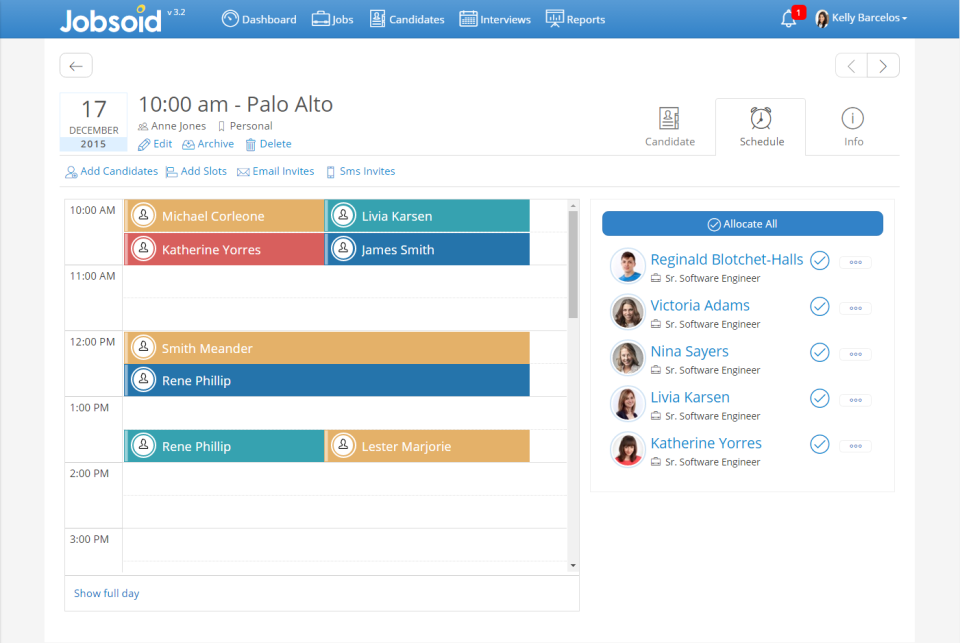The width and height of the screenshot is (960, 643).
Task: Allocate Reginald Blotchet-Halls with check circle
Action: click(820, 260)
